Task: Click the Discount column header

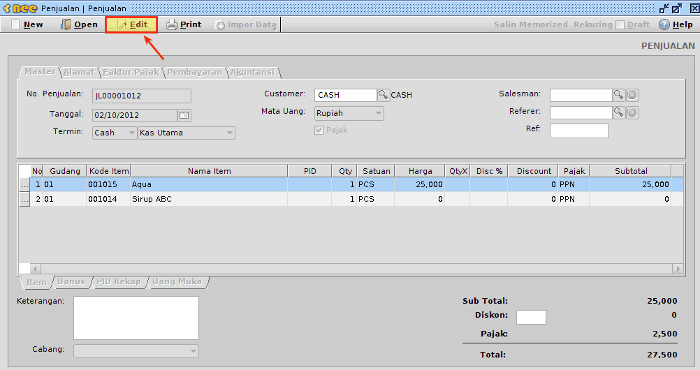Action: click(x=533, y=171)
